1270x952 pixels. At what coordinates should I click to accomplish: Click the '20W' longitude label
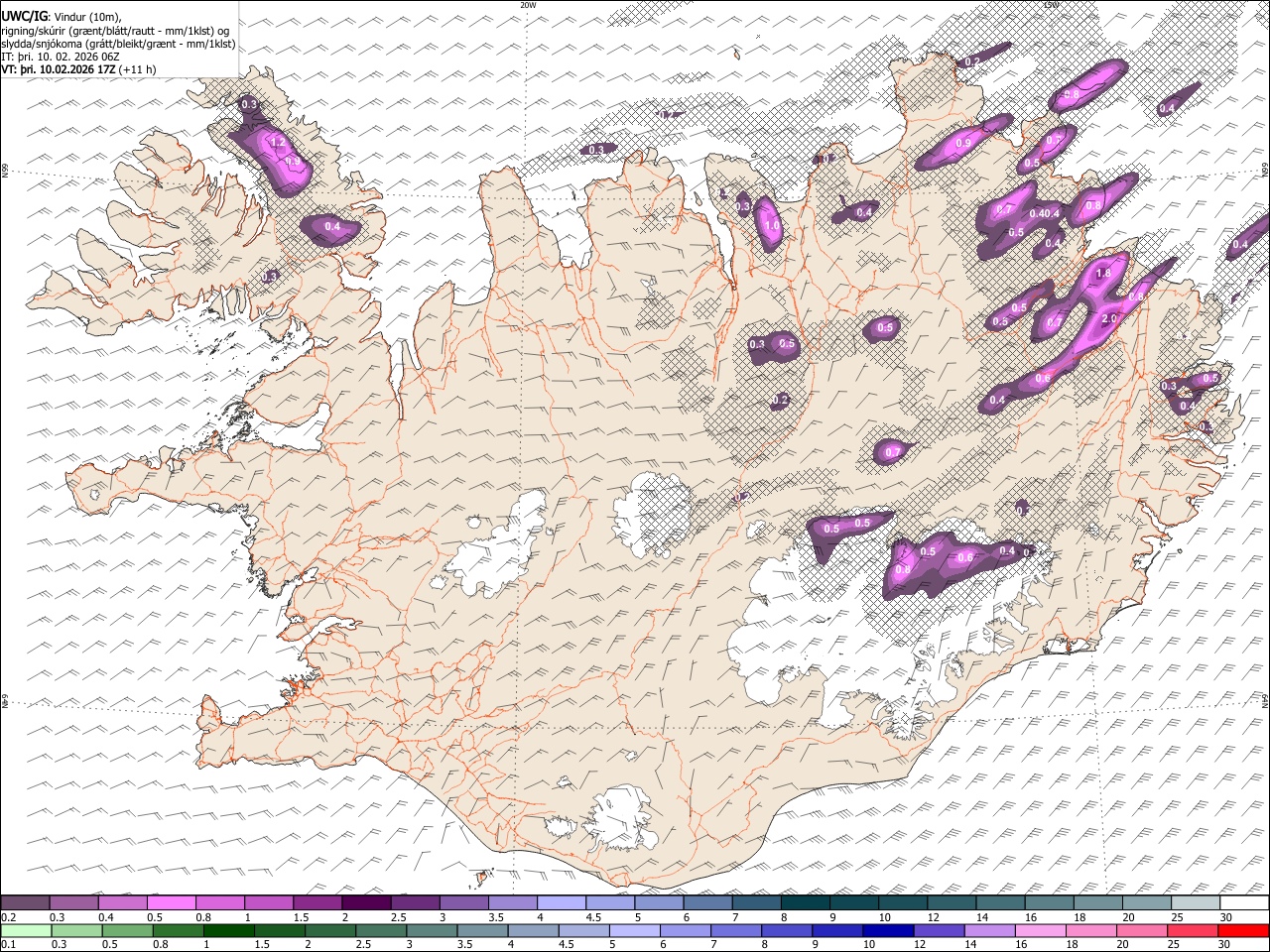click(528, 5)
